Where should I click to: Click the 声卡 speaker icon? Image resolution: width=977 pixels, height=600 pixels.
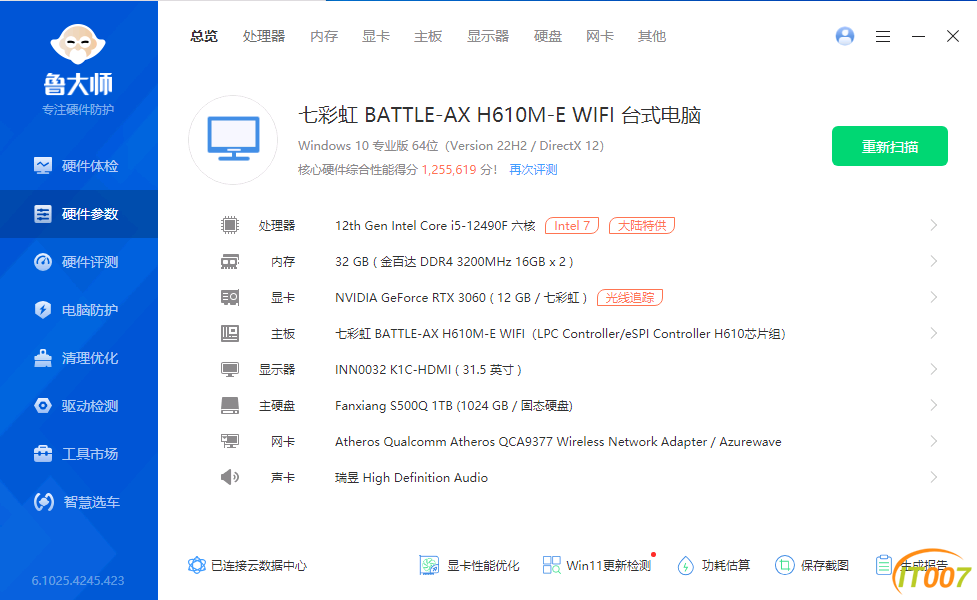[x=229, y=477]
